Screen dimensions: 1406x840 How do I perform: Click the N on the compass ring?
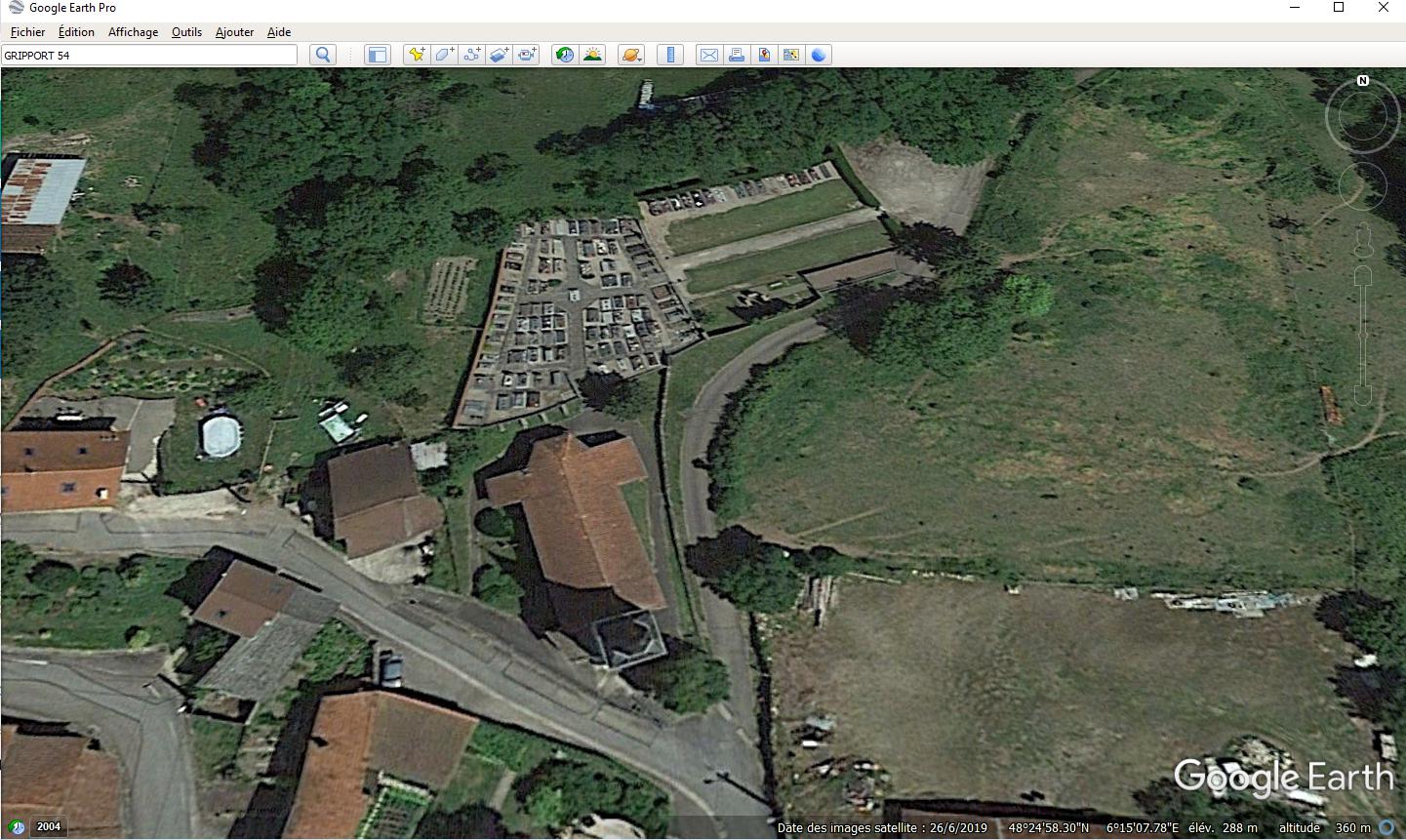(x=1363, y=81)
